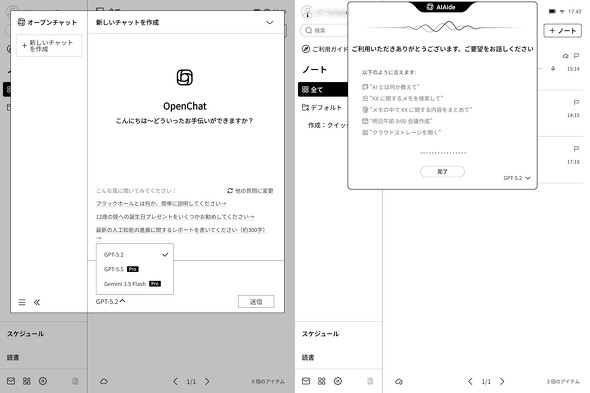Open the hamburger list icon in chat sidebar
Image resolution: width=590 pixels, height=393 pixels.
22,302
